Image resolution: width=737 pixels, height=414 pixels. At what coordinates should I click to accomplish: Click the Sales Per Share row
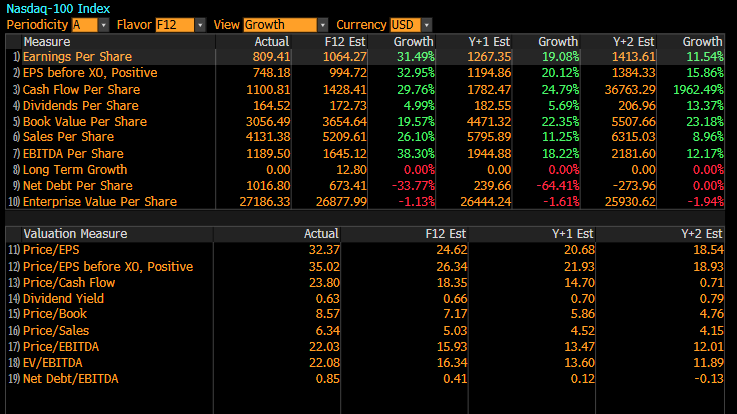[68, 137]
